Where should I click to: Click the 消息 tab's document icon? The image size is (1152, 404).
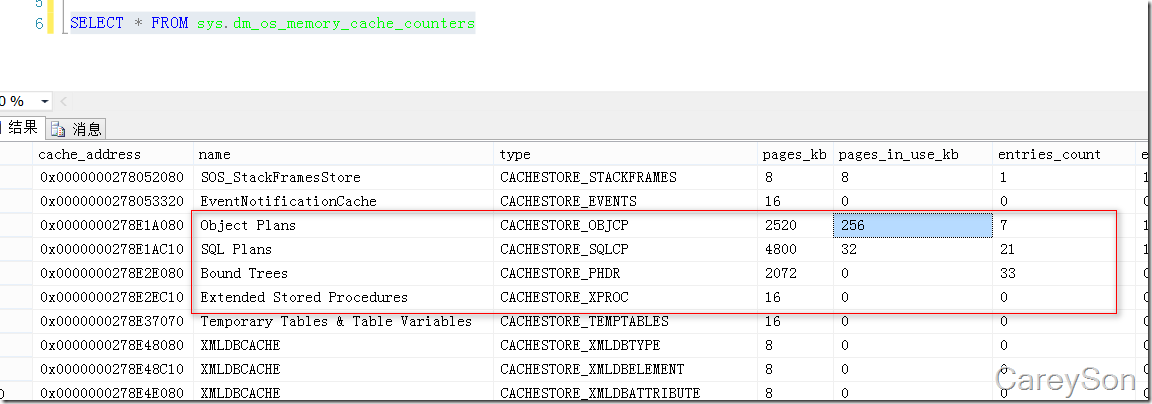[x=58, y=129]
